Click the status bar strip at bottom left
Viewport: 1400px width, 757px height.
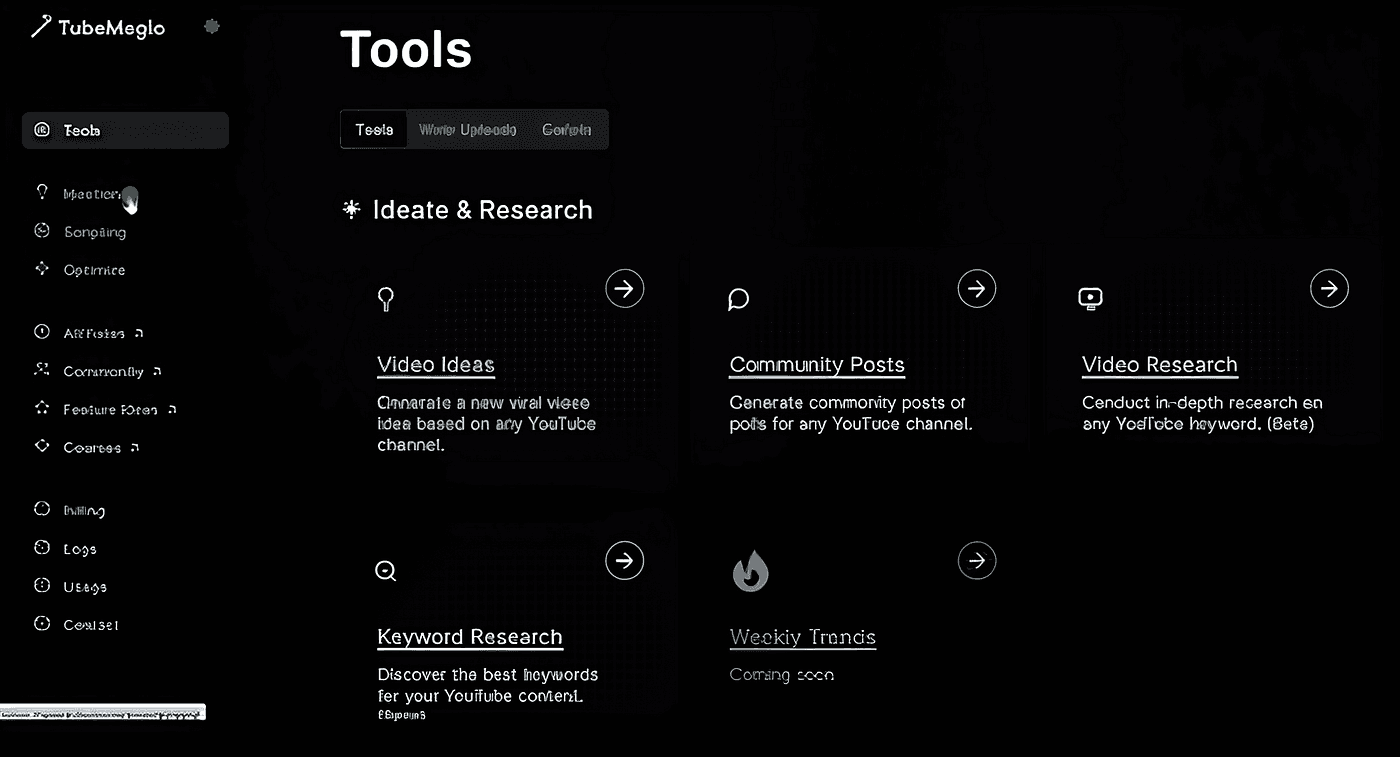tap(104, 711)
